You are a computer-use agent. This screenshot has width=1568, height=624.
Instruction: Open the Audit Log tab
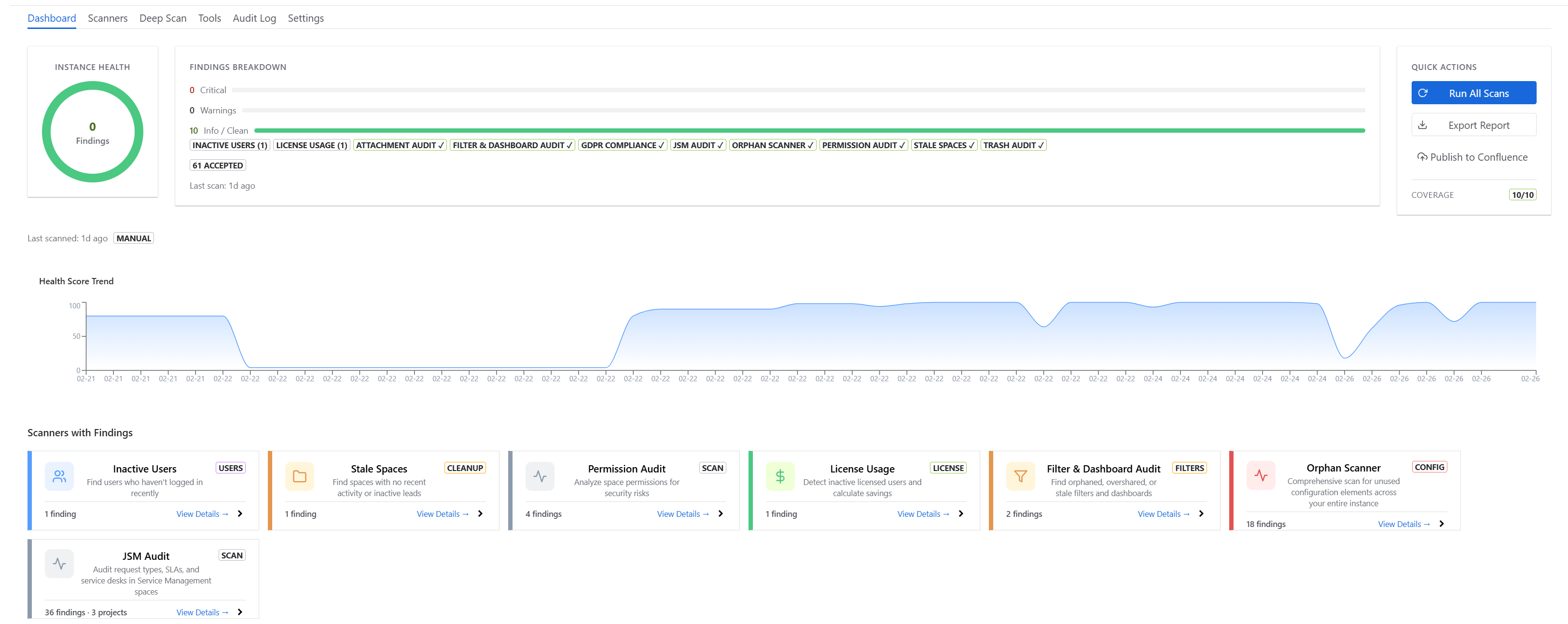[254, 18]
